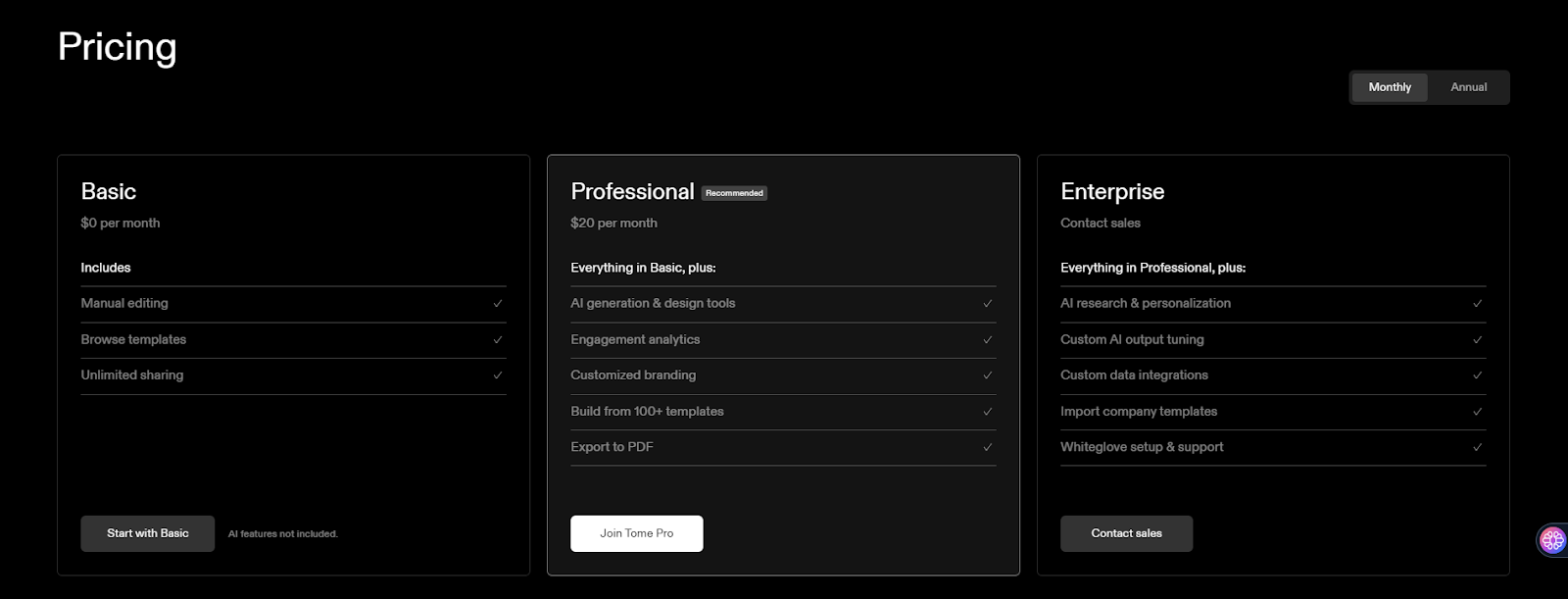Click the Export to PDF feature text

612,446
